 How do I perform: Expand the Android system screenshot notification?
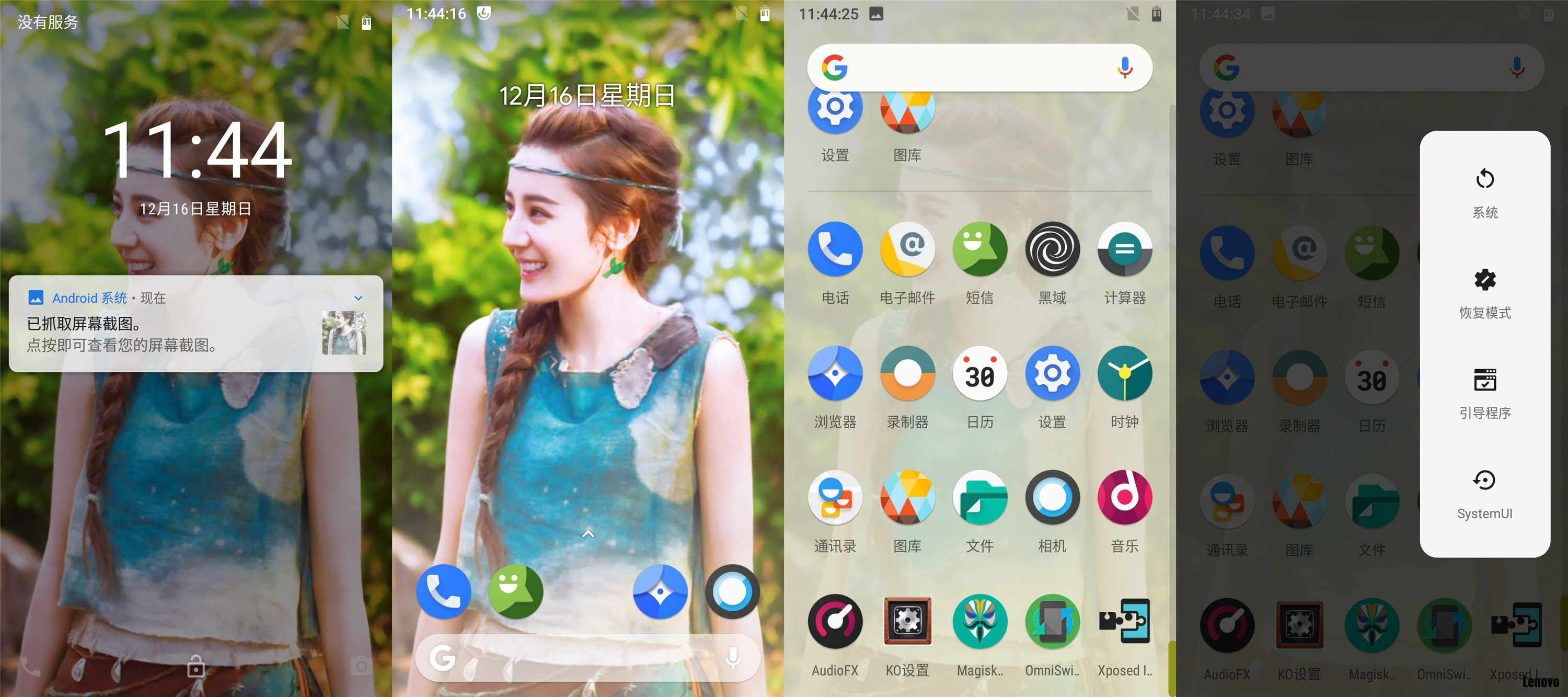click(358, 298)
